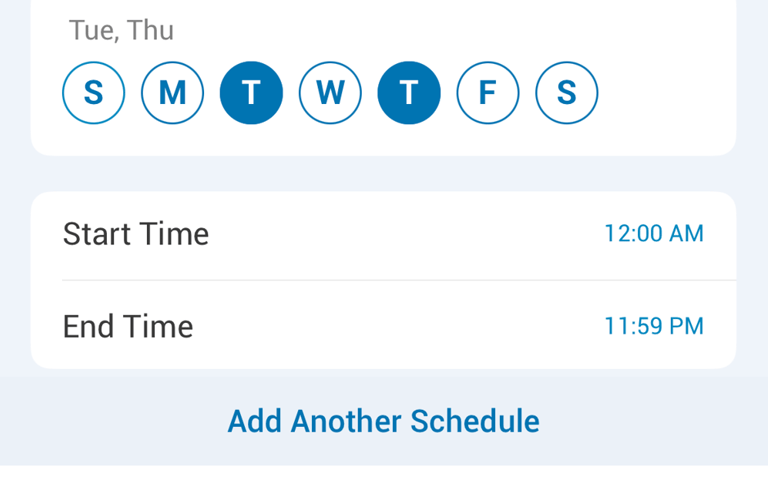This screenshot has height=487, width=768.
Task: Enable the Sunday day circle
Action: pos(94,93)
